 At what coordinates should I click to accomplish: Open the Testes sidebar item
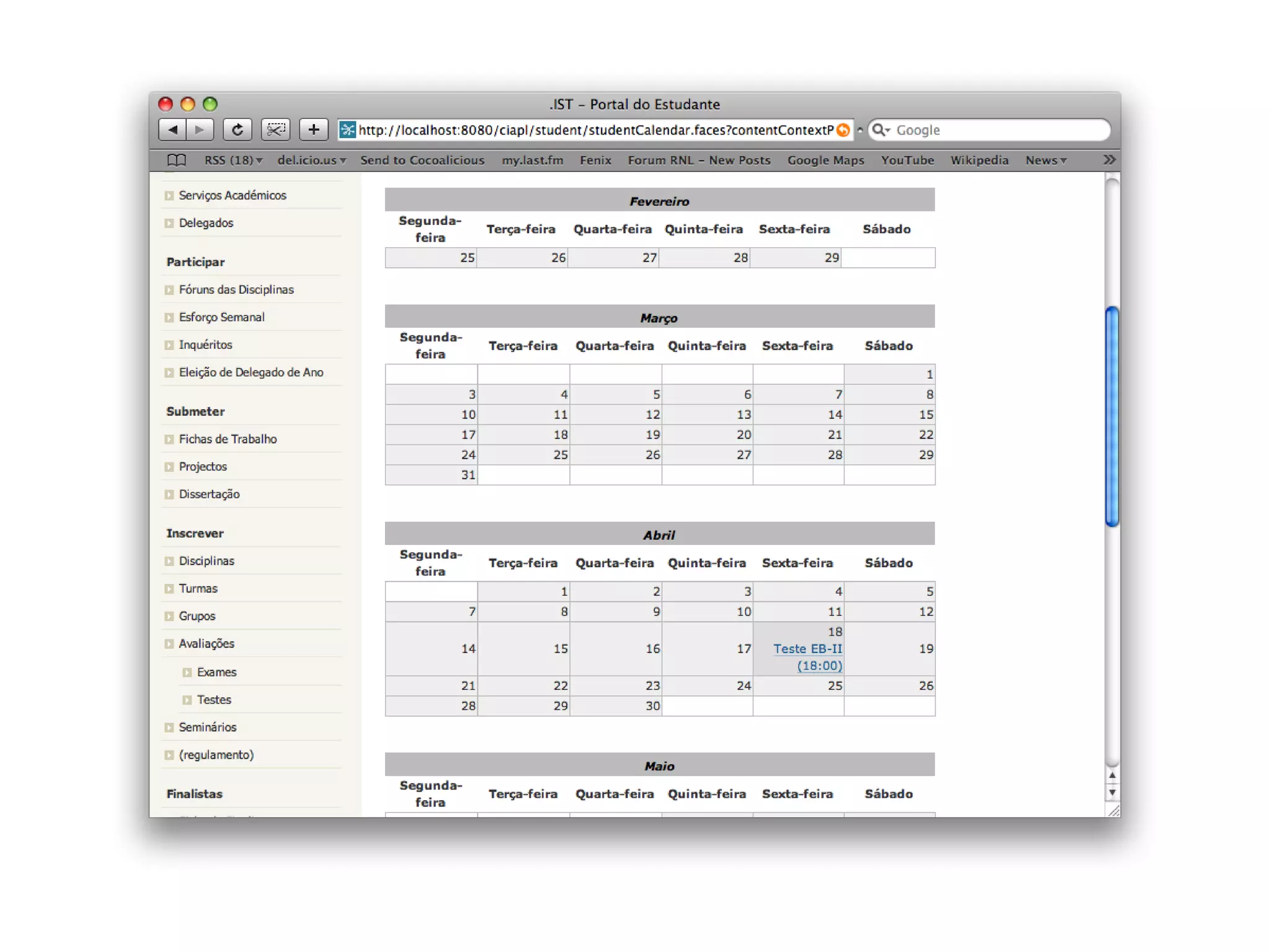214,699
